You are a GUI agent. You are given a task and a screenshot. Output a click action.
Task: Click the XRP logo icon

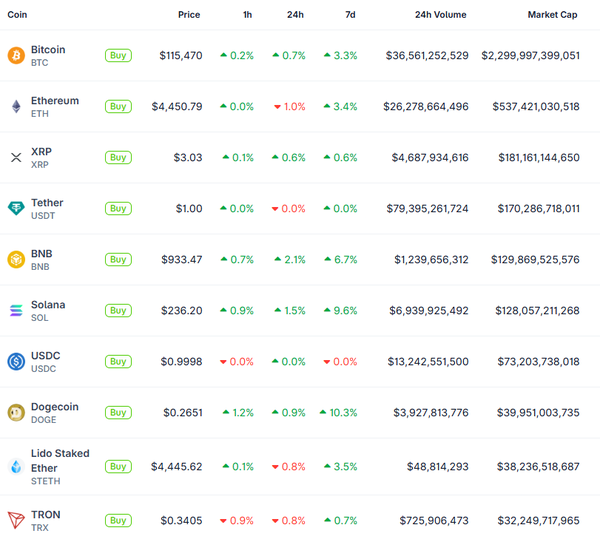tap(16, 157)
